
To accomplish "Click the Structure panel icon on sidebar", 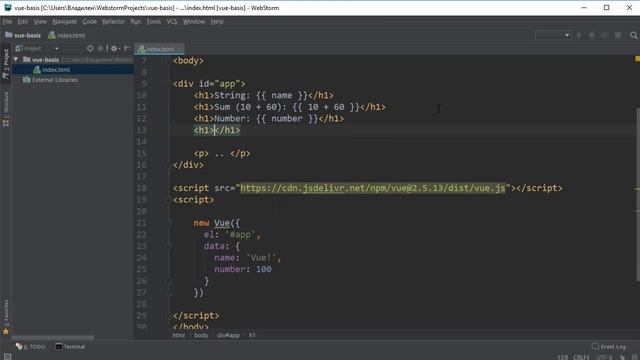I will tap(6, 123).
